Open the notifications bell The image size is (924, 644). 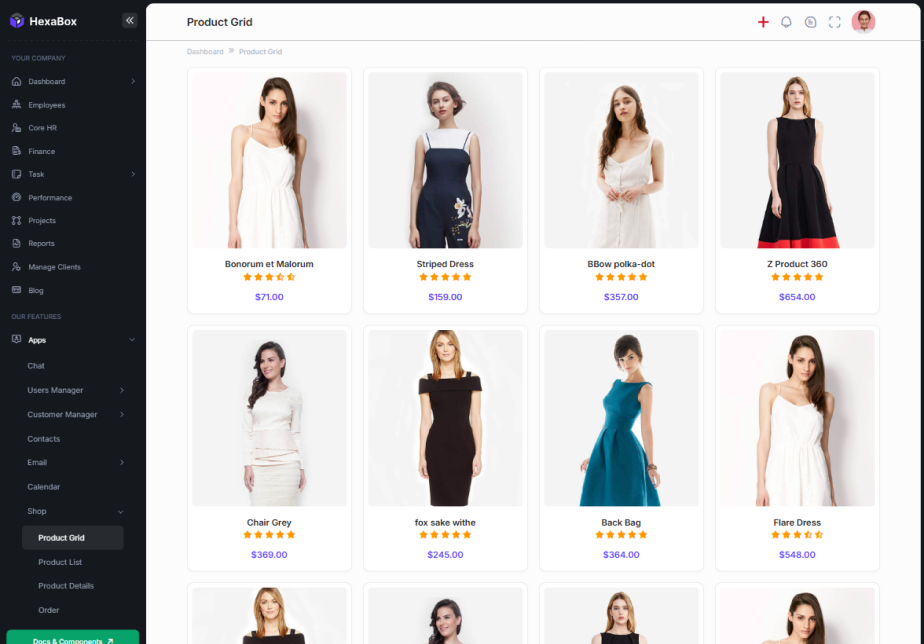click(786, 22)
